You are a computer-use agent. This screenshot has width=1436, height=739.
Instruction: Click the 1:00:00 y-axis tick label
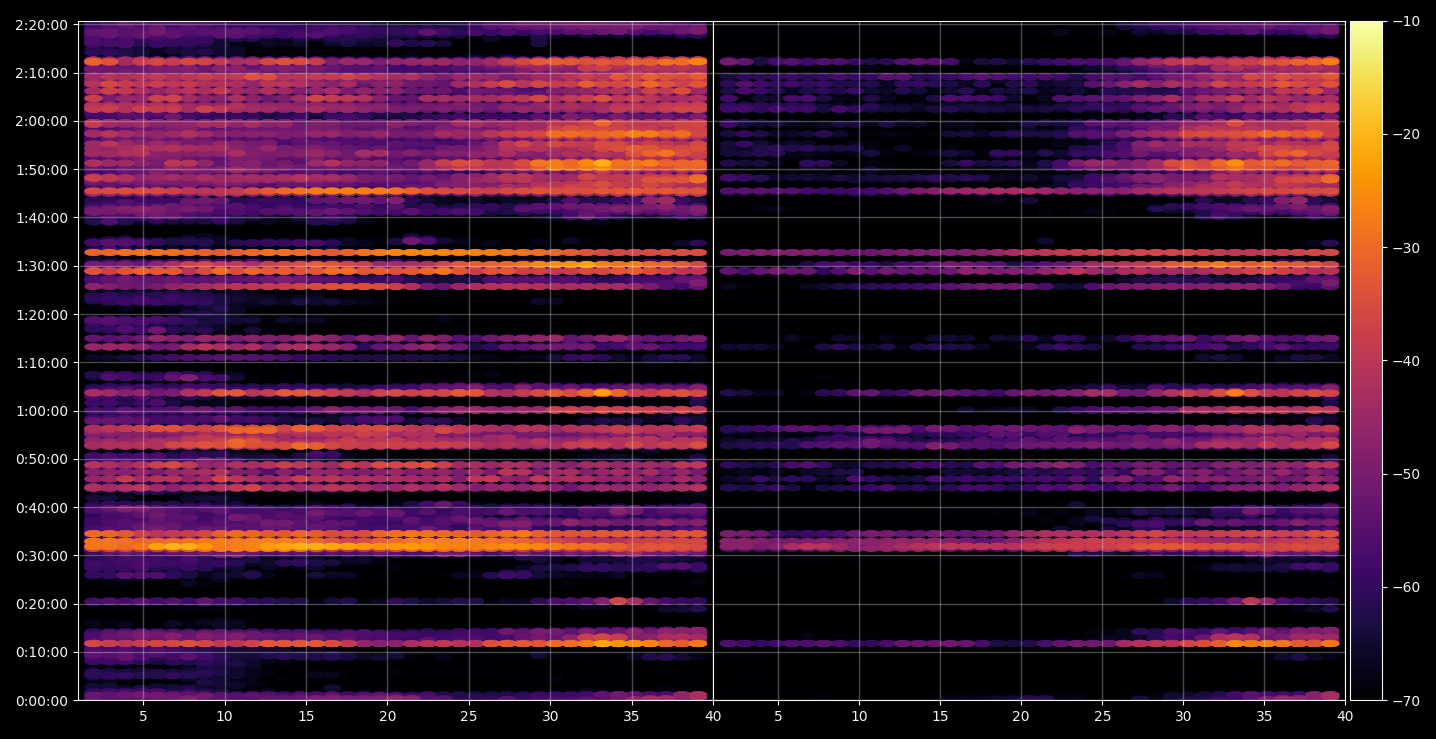click(42, 411)
